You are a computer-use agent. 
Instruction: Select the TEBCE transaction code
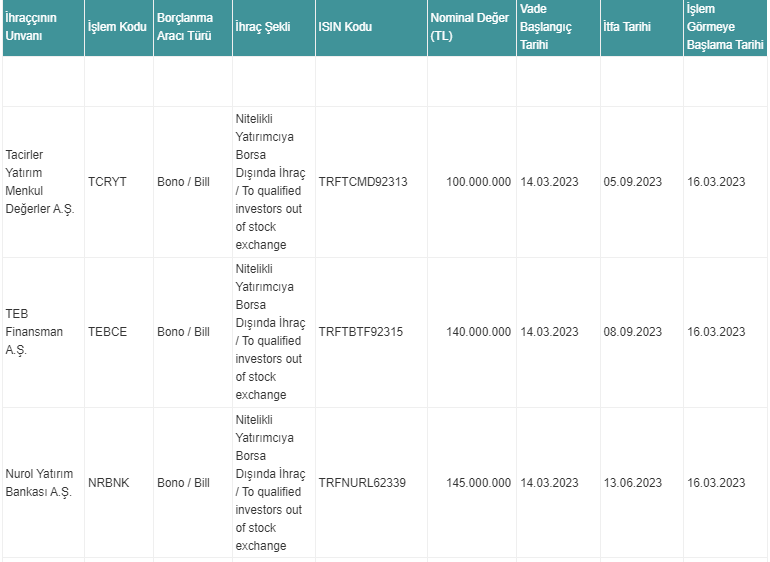coord(108,332)
